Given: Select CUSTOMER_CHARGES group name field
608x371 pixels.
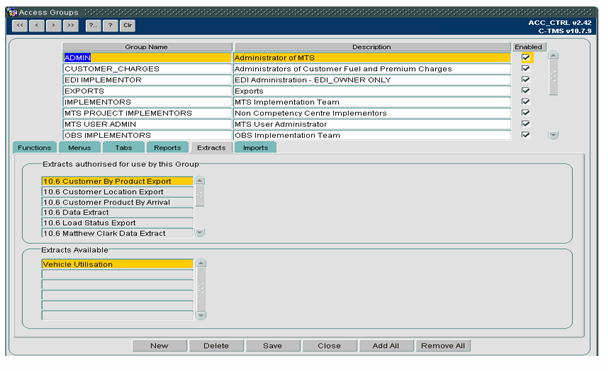Looking at the screenshot, I should click(x=147, y=69).
